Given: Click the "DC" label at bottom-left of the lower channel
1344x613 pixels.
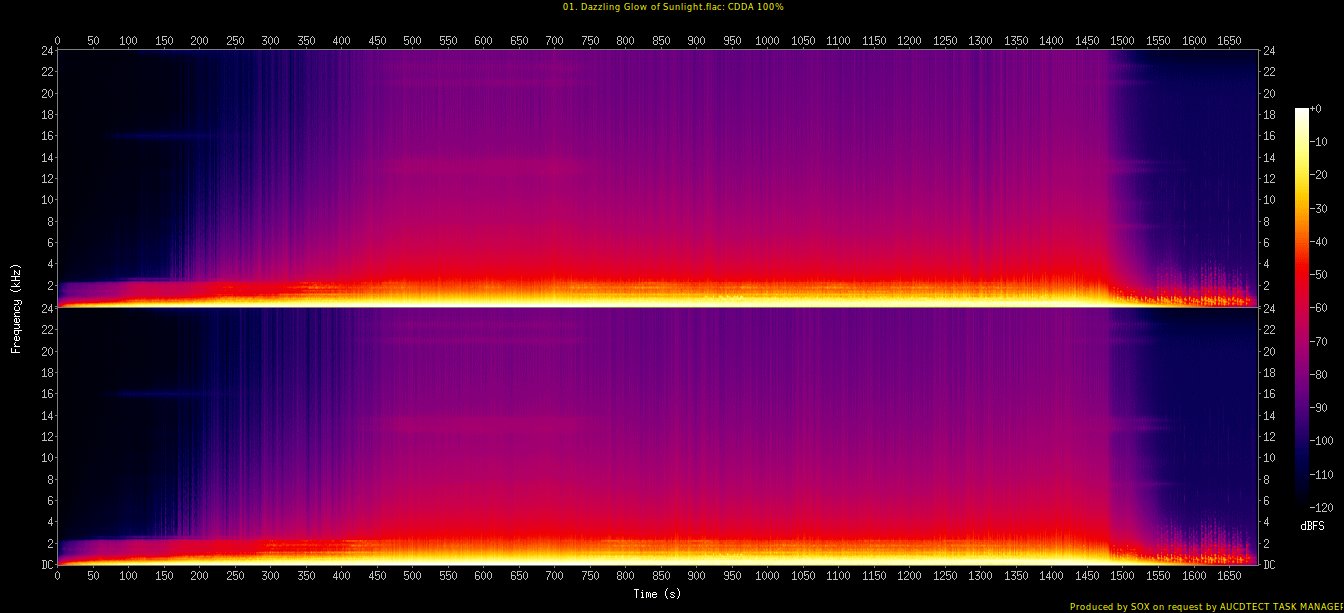Looking at the screenshot, I should [x=45, y=565].
